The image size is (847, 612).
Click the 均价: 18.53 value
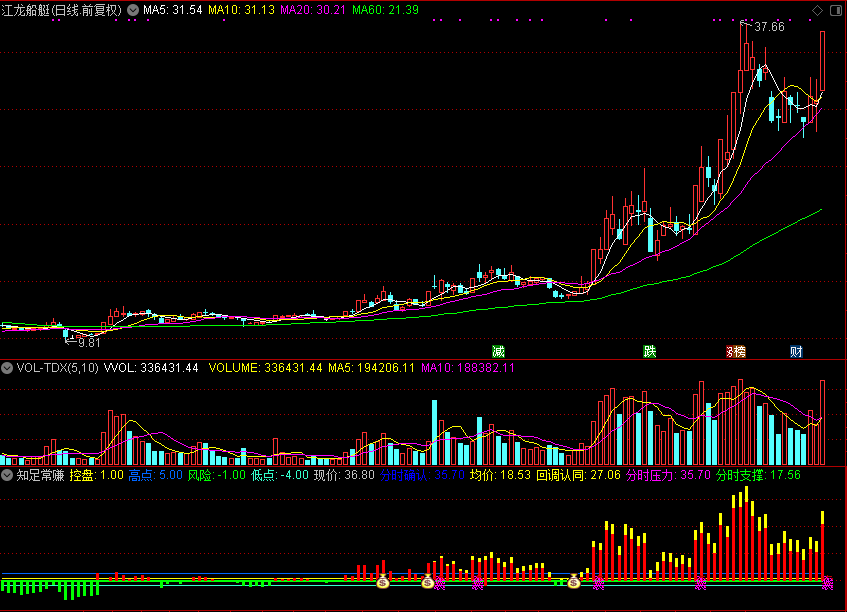(x=500, y=475)
